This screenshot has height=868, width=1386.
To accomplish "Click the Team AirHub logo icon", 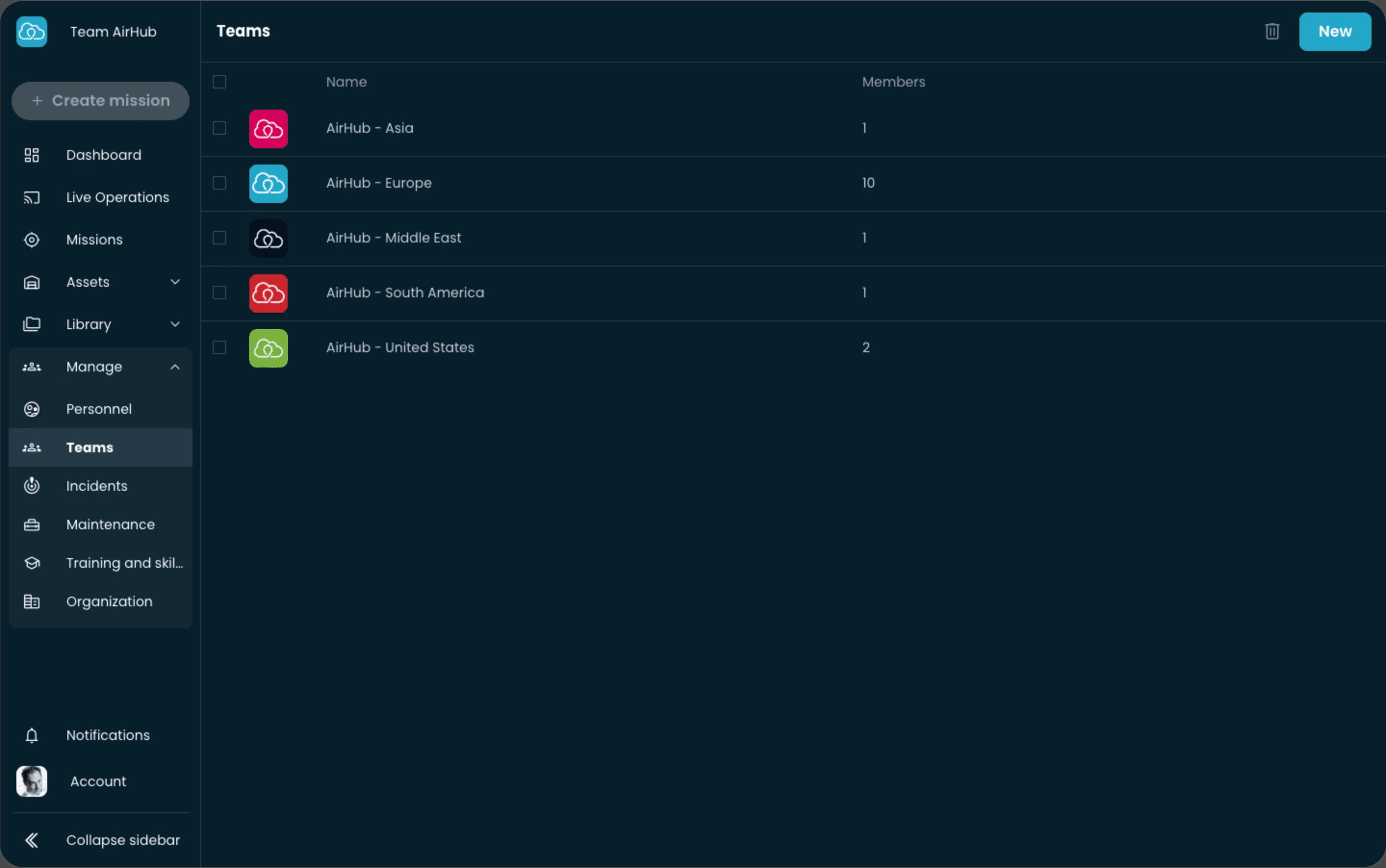I will [32, 32].
